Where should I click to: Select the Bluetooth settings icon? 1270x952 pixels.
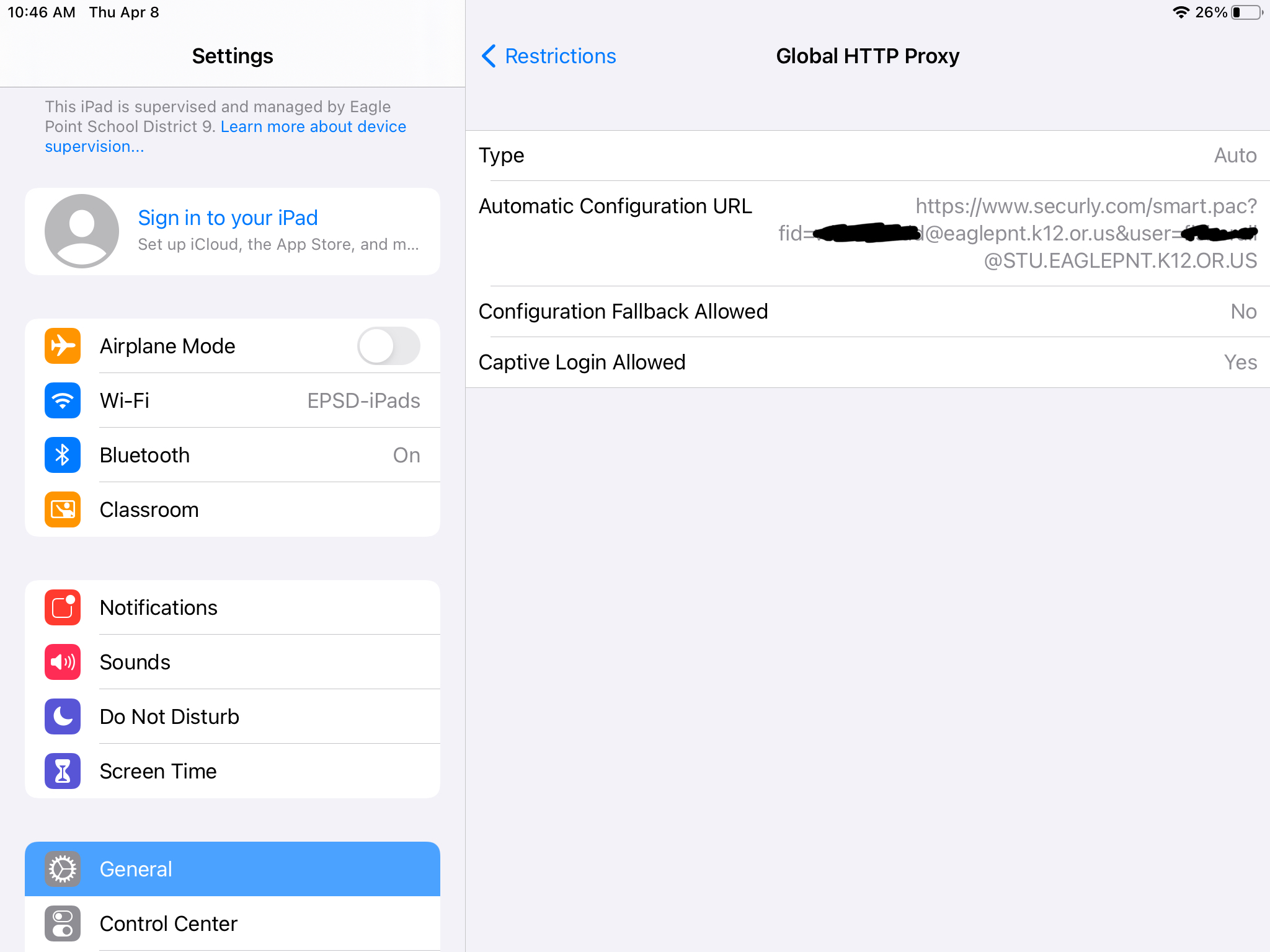[x=62, y=455]
